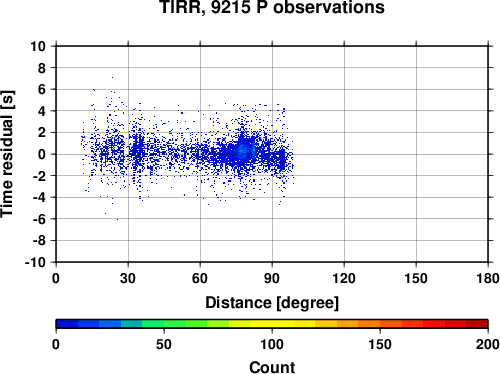Click the dense green cluster near 78 degrees
The image size is (500, 374).
pyautogui.click(x=243, y=151)
